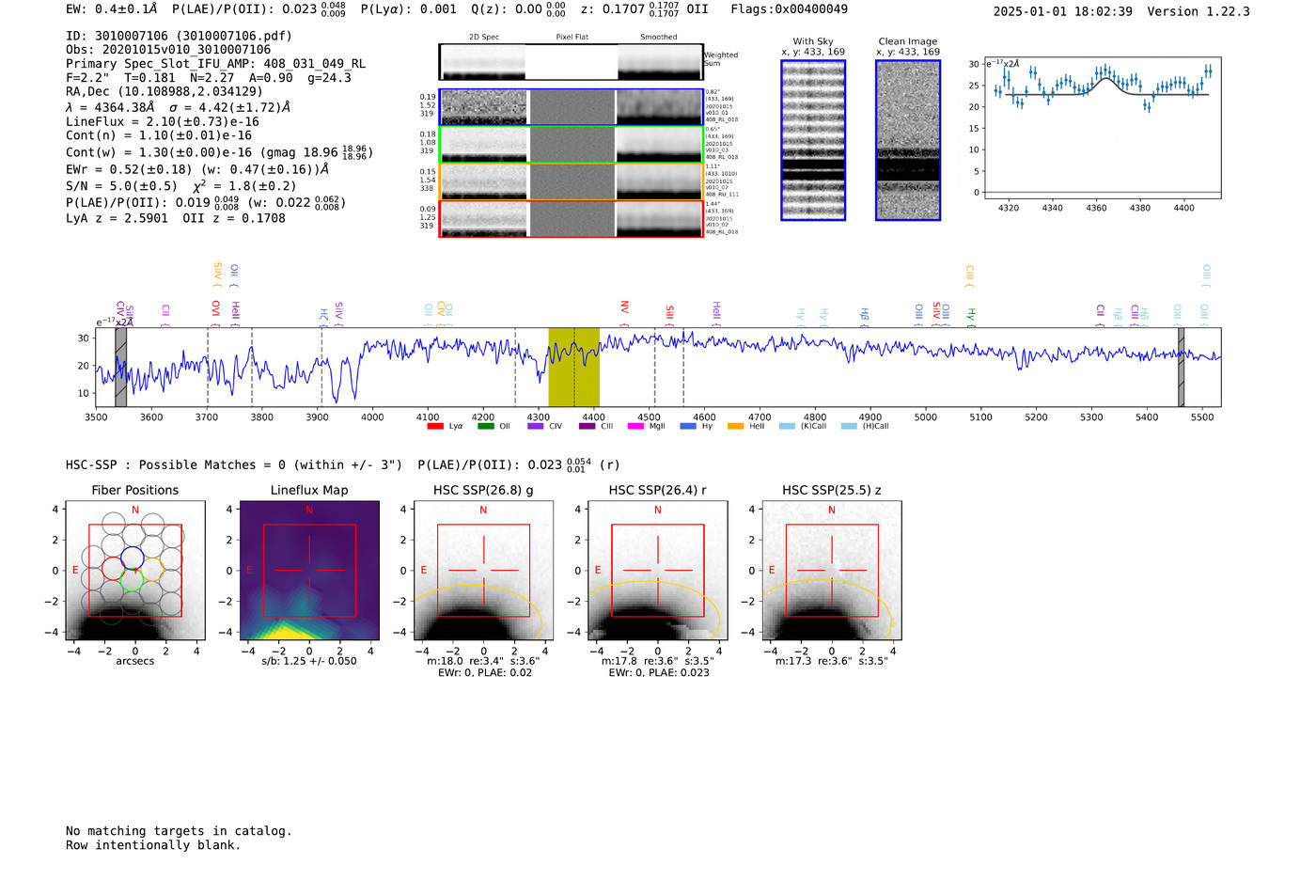Open the Weighted Sum Smoothed strip
The height and width of the screenshot is (896, 1316).
(x=660, y=62)
